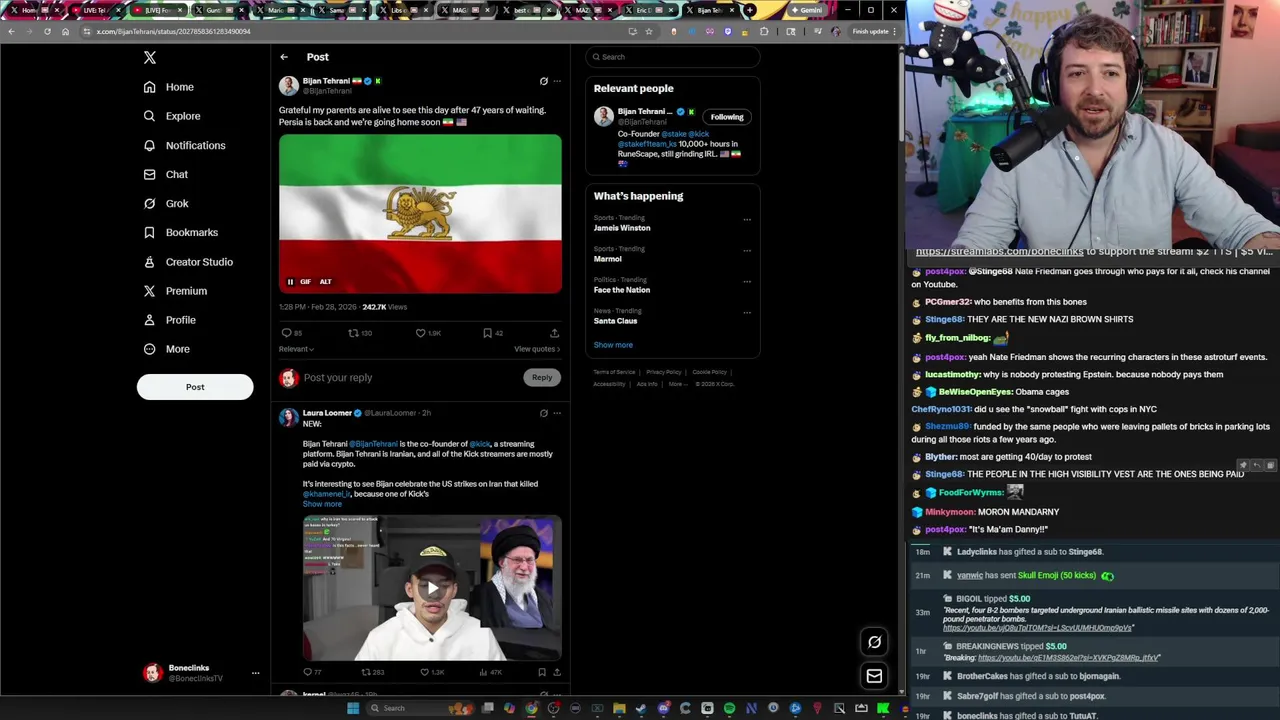1280x720 pixels.
Task: Click the ALT badge on the GIF
Action: pos(325,282)
